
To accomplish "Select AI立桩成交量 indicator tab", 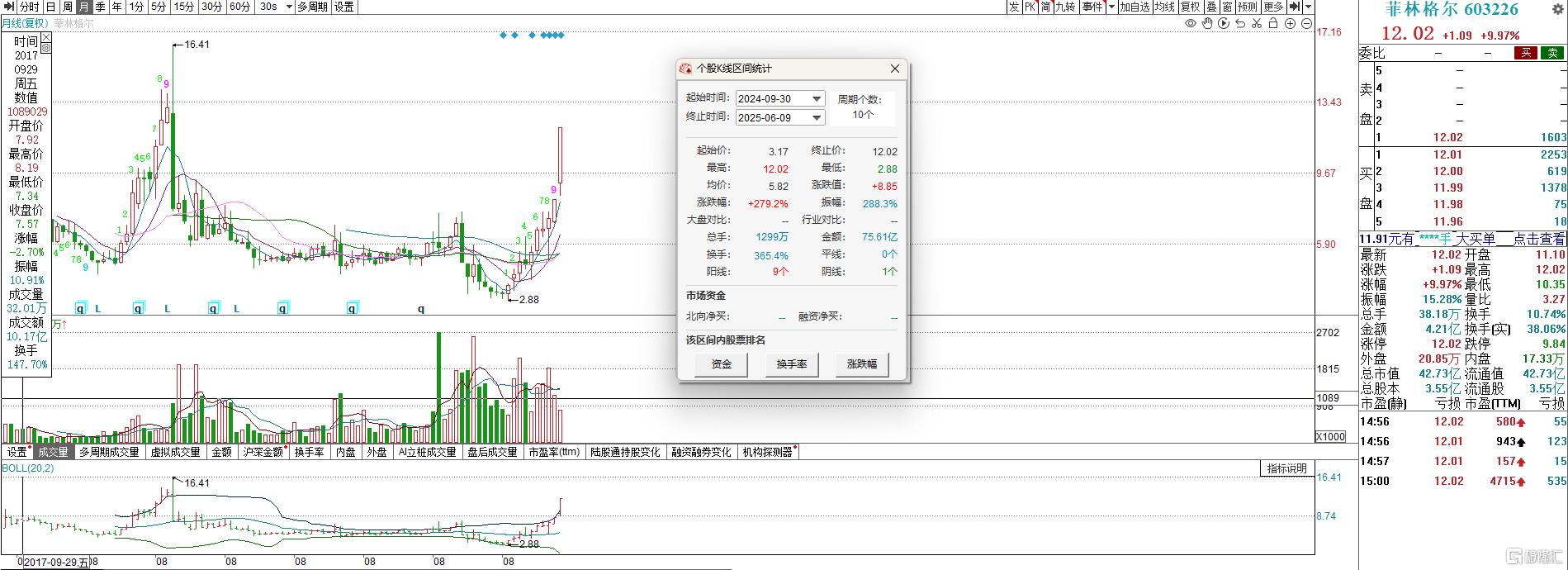I will click(x=427, y=452).
